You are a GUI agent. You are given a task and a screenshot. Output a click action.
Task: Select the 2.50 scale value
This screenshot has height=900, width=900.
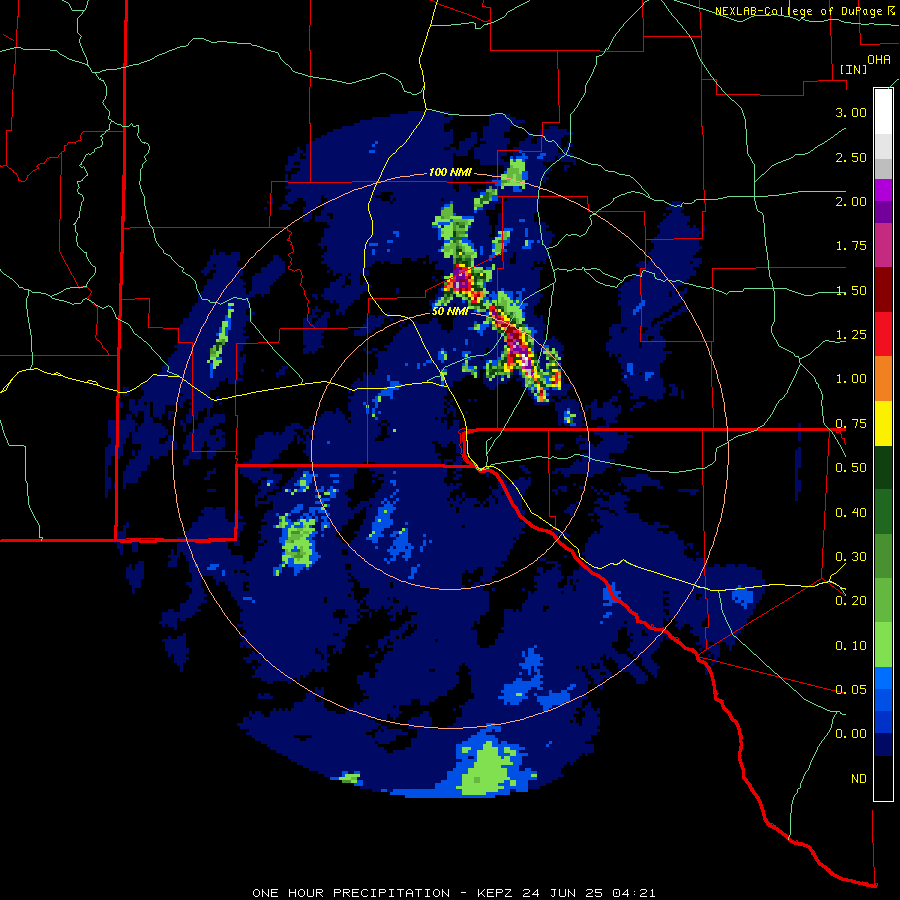[851, 157]
